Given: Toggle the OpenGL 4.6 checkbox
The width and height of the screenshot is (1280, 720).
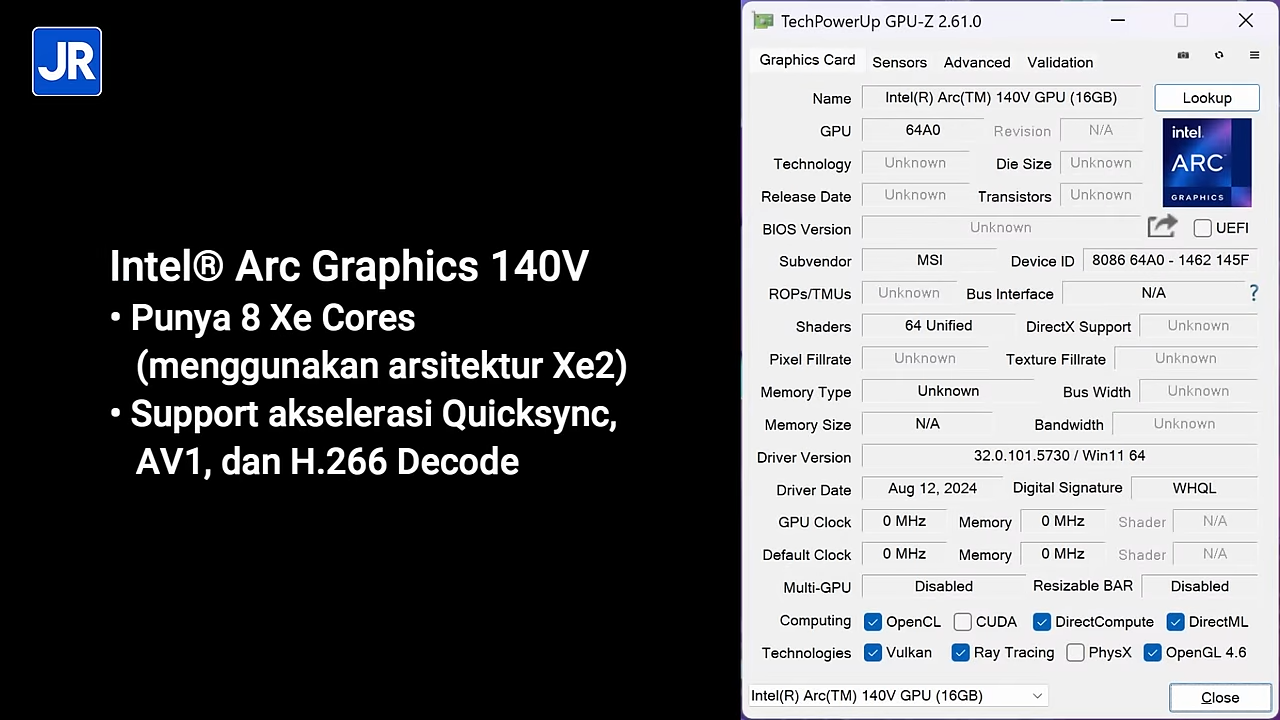Looking at the screenshot, I should click(x=1153, y=653).
